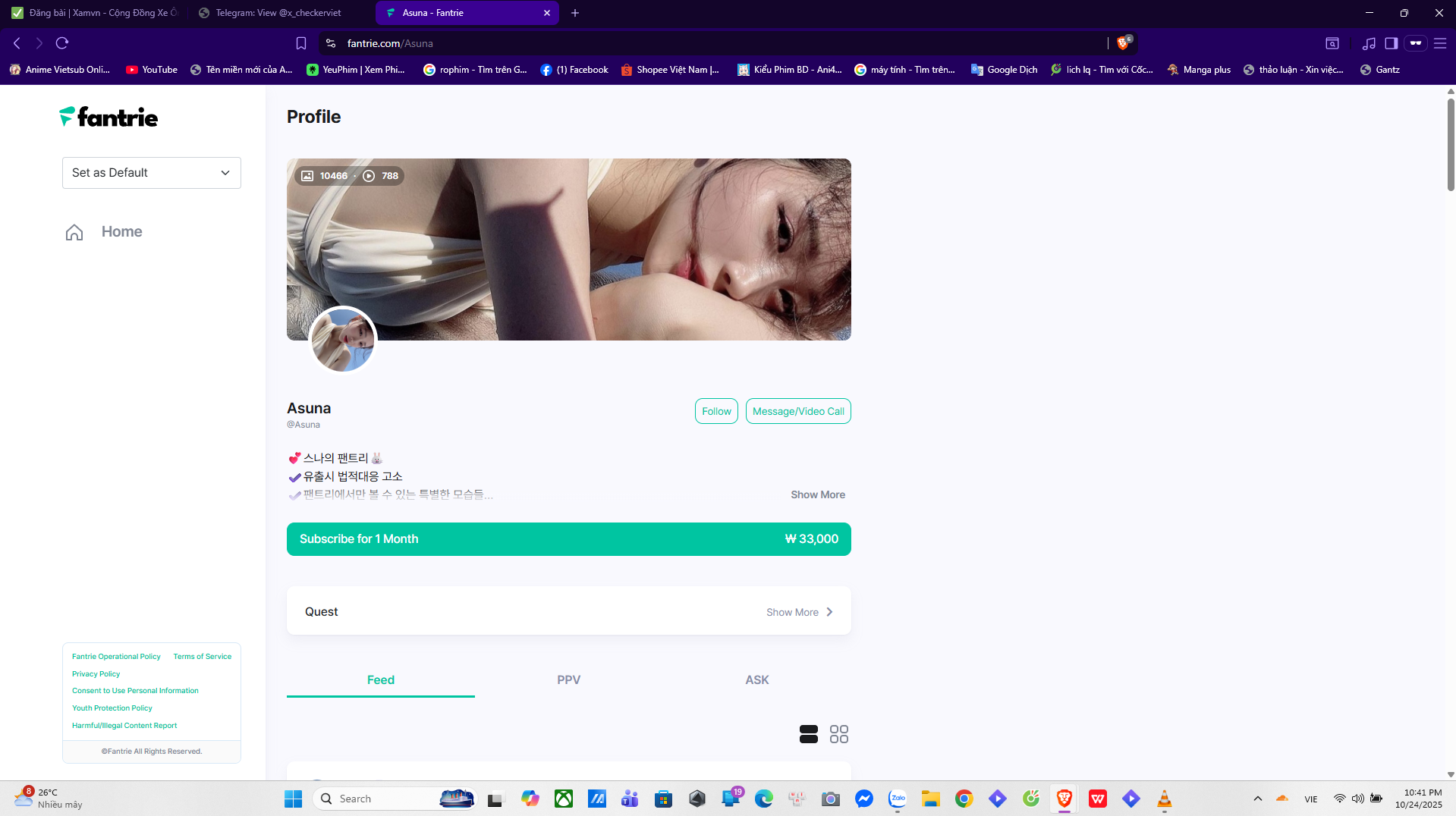
Task: Switch feed to list view layout
Action: (808, 733)
